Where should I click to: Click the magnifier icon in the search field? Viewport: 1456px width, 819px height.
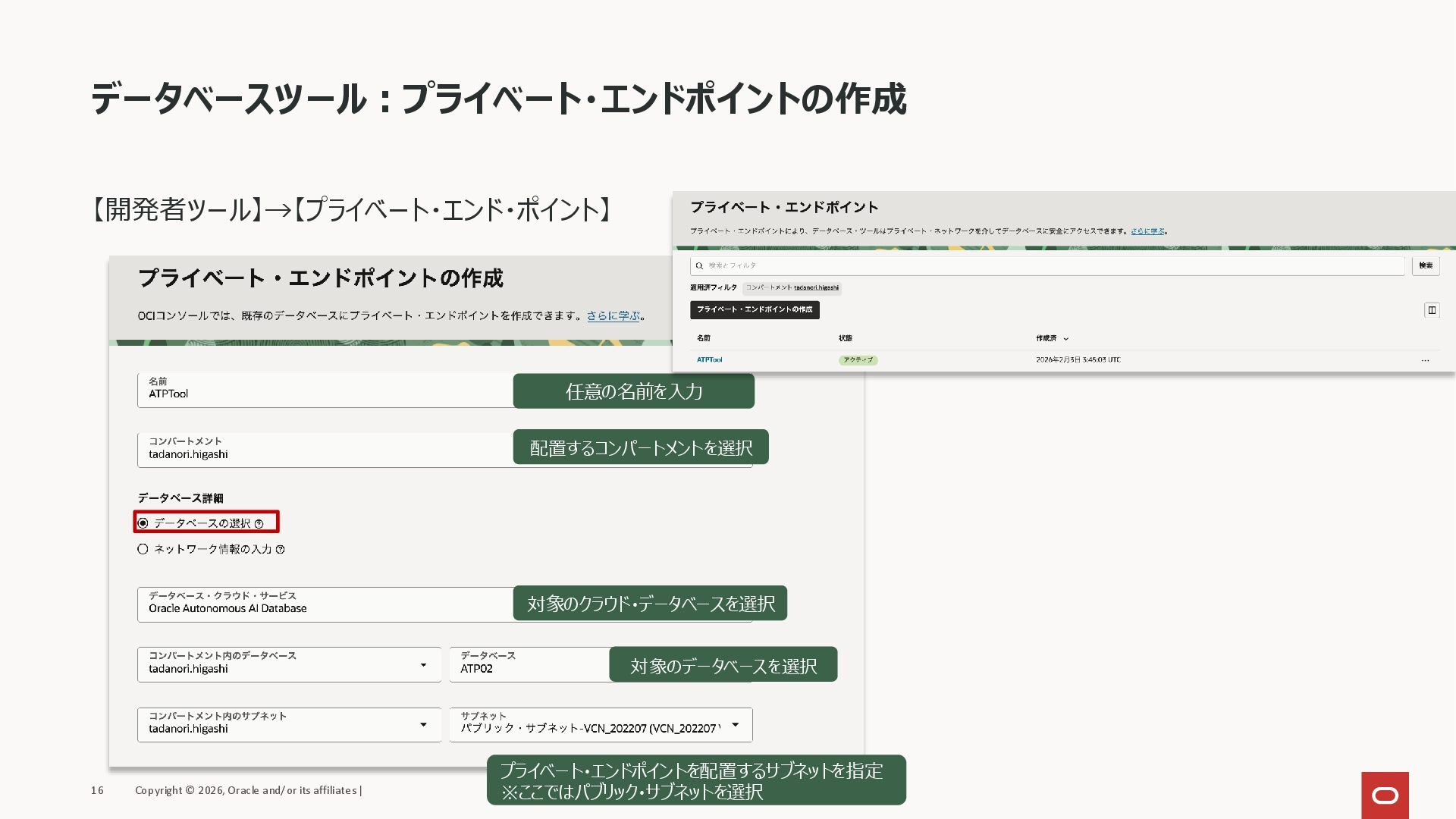(699, 265)
